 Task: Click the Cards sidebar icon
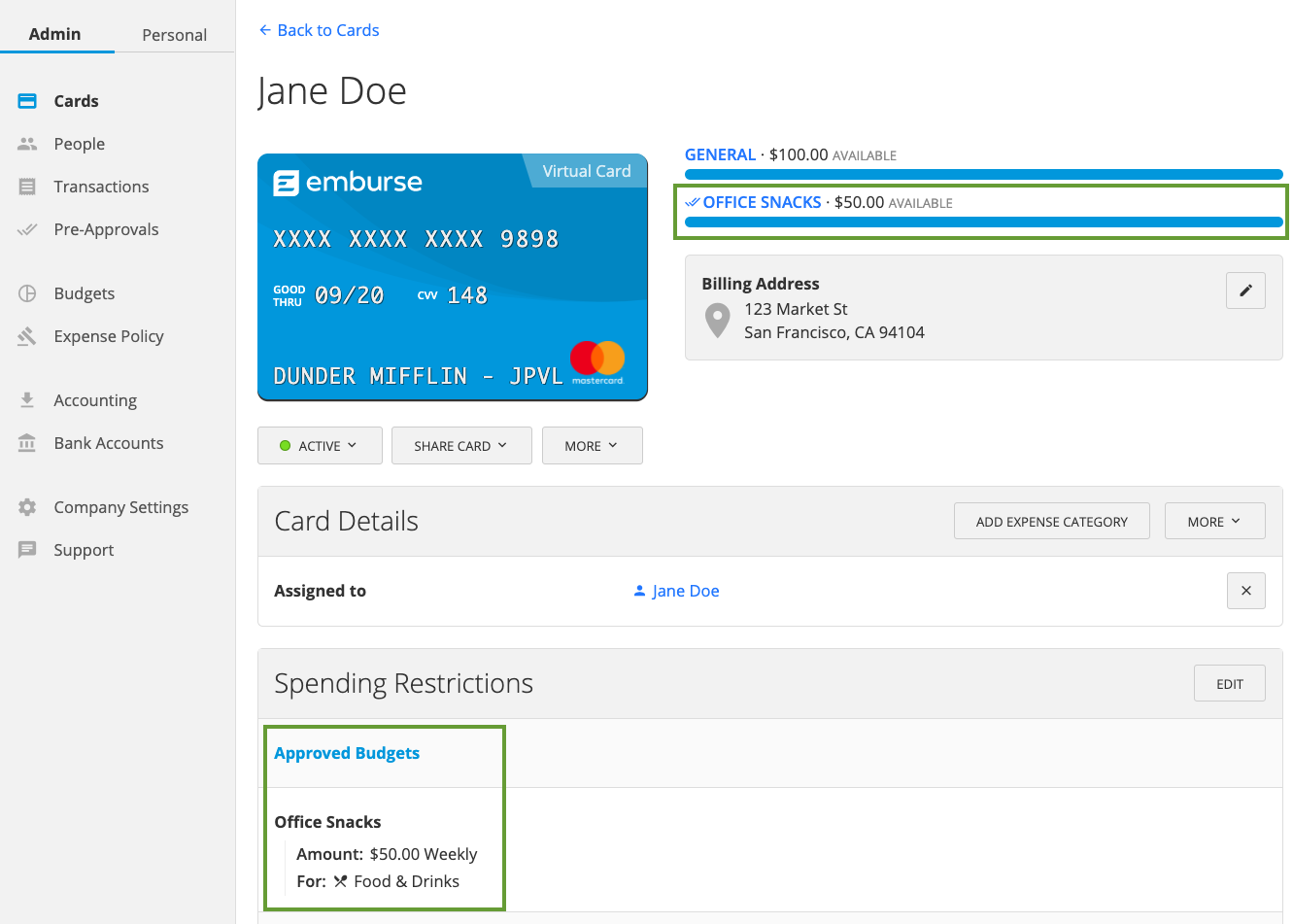[27, 101]
